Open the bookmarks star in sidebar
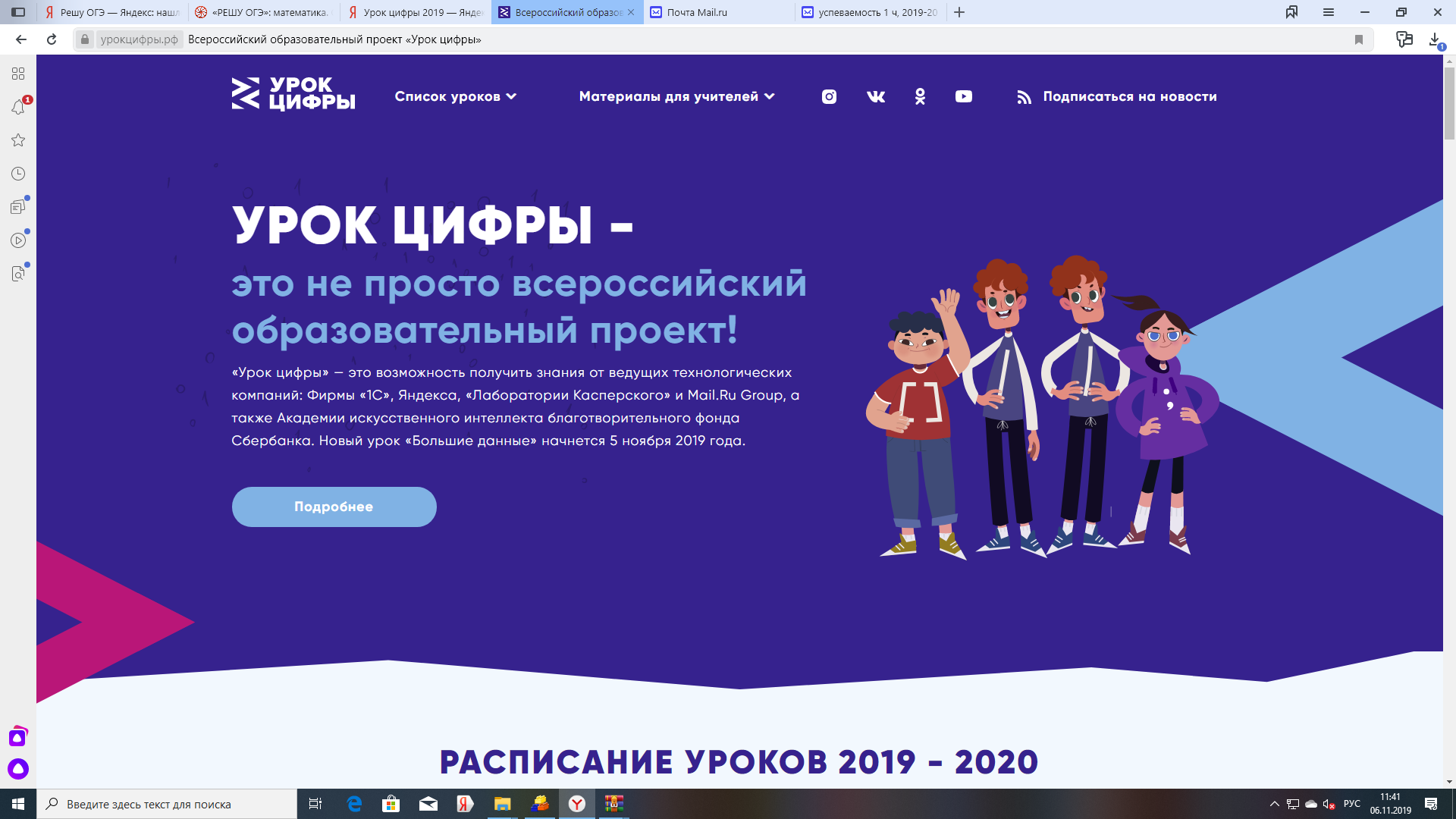The image size is (1456, 819). point(18,140)
